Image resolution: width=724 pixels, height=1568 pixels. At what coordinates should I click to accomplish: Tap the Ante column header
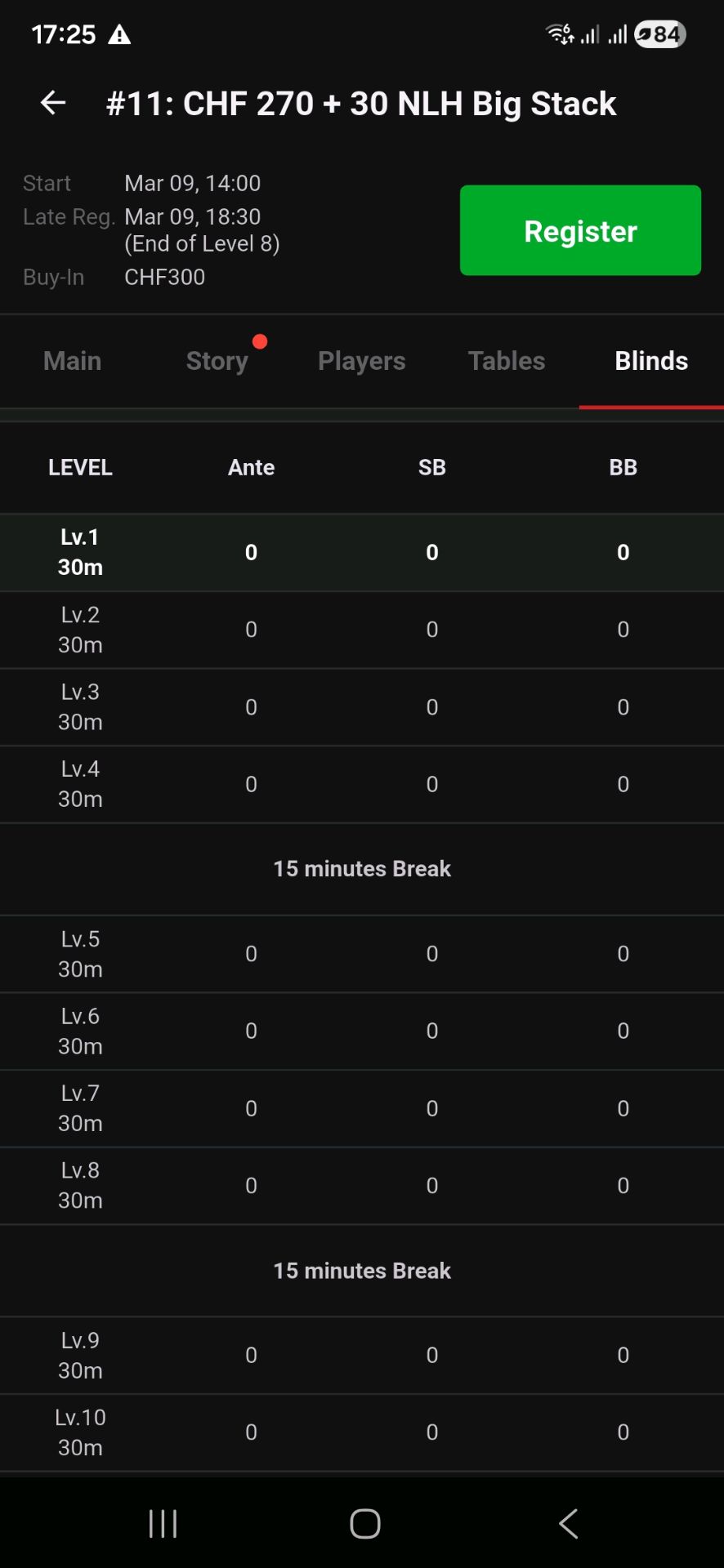(x=251, y=467)
